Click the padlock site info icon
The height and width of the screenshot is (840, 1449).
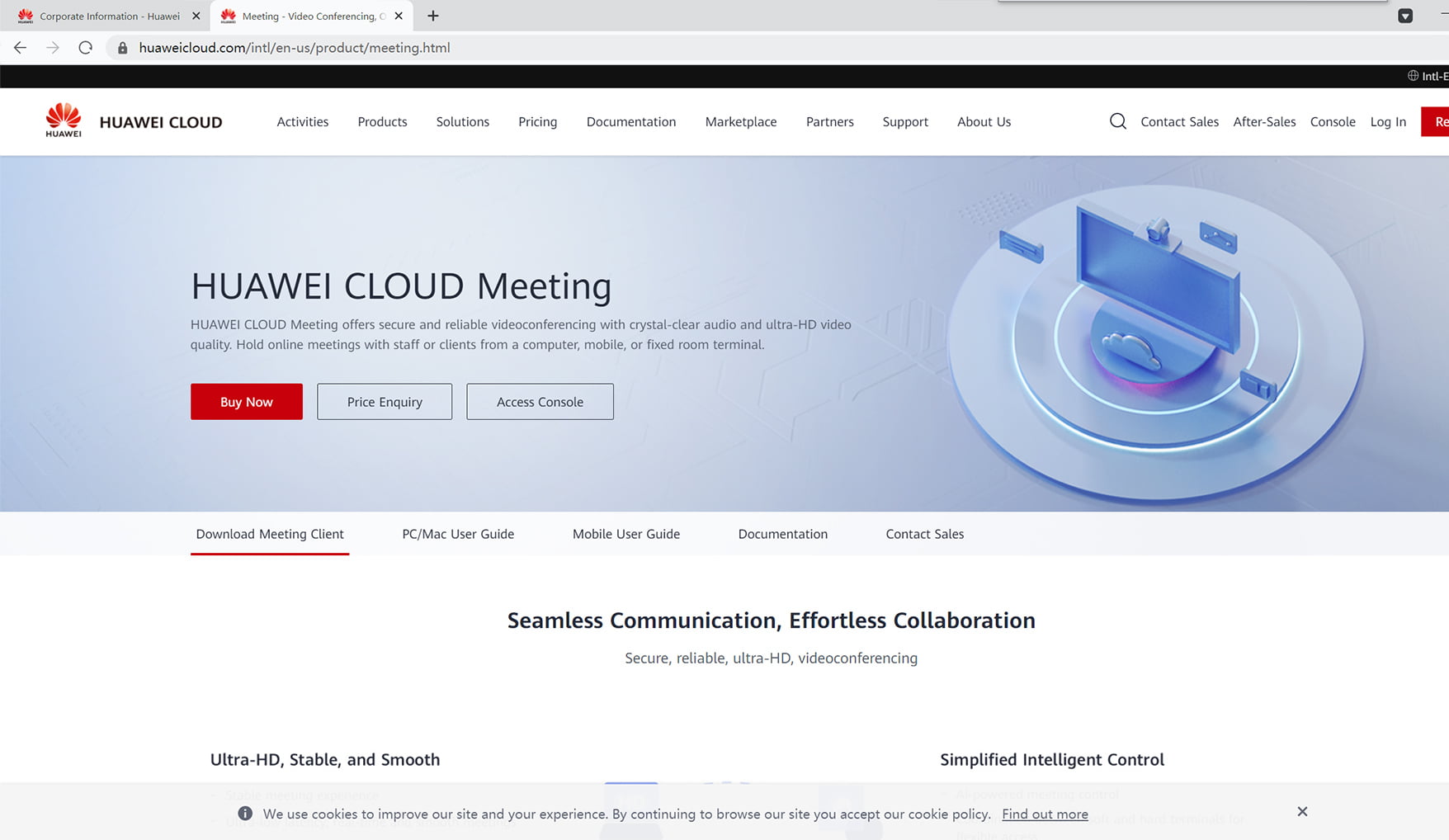coord(122,48)
